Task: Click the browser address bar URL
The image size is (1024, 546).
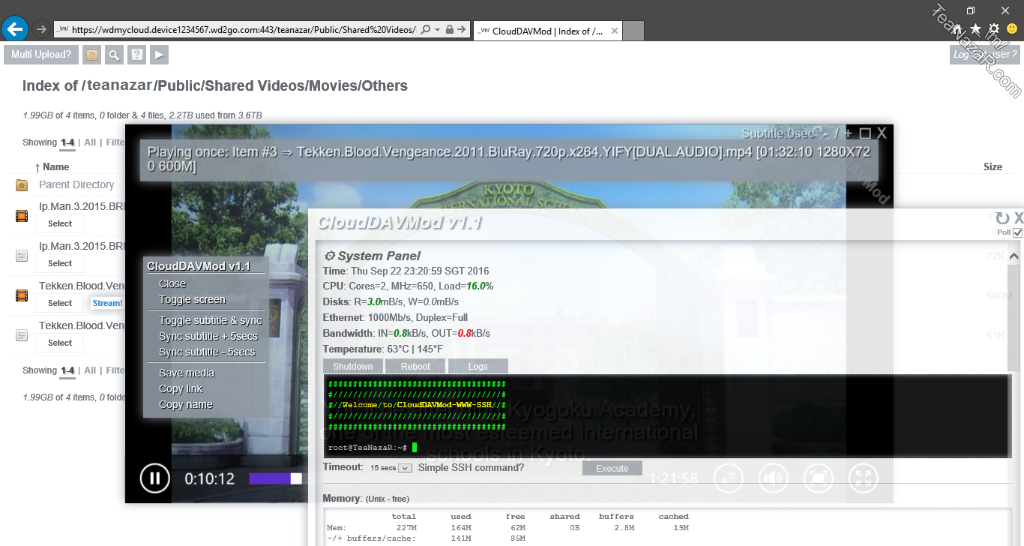Action: click(x=243, y=29)
